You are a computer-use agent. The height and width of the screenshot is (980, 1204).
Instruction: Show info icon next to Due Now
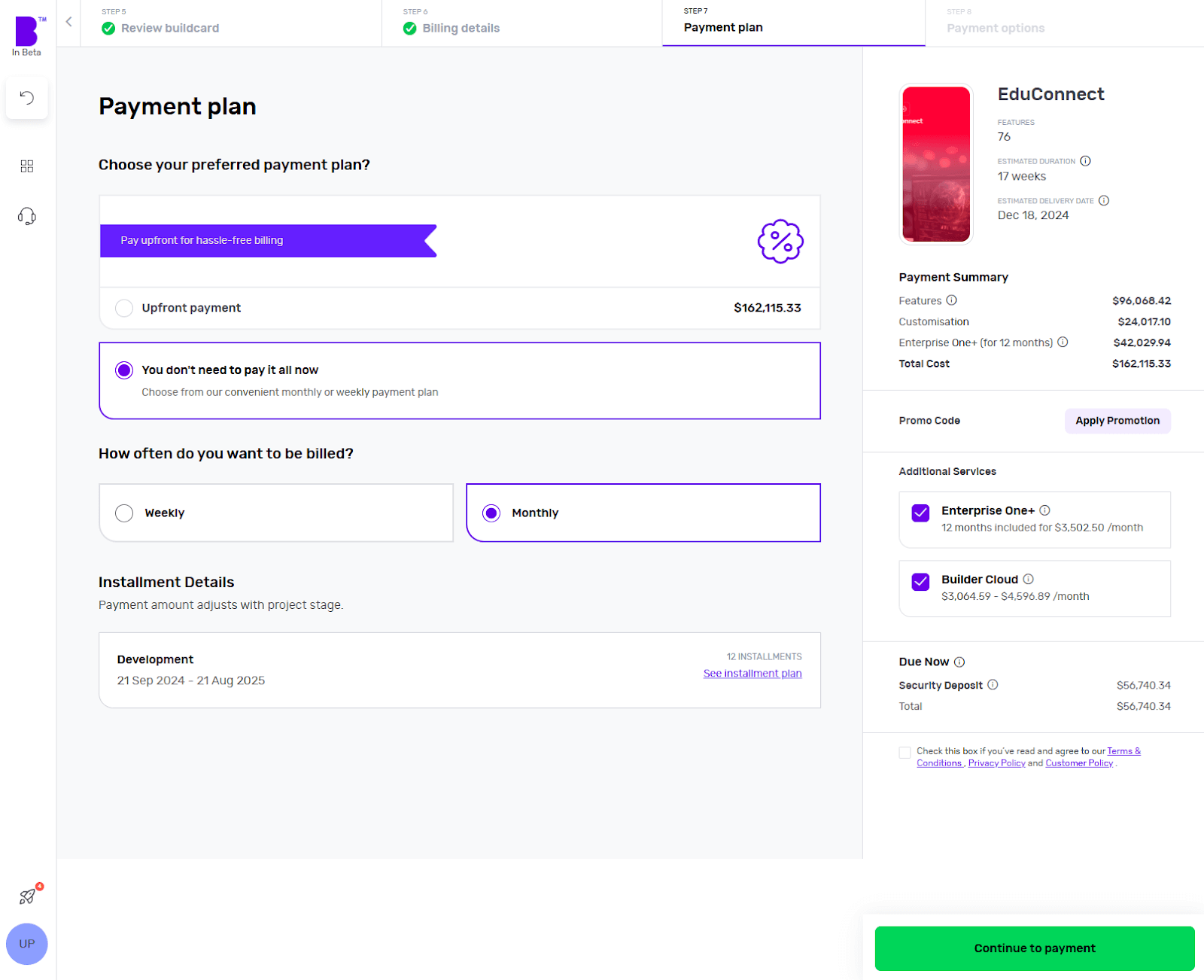[x=959, y=662]
